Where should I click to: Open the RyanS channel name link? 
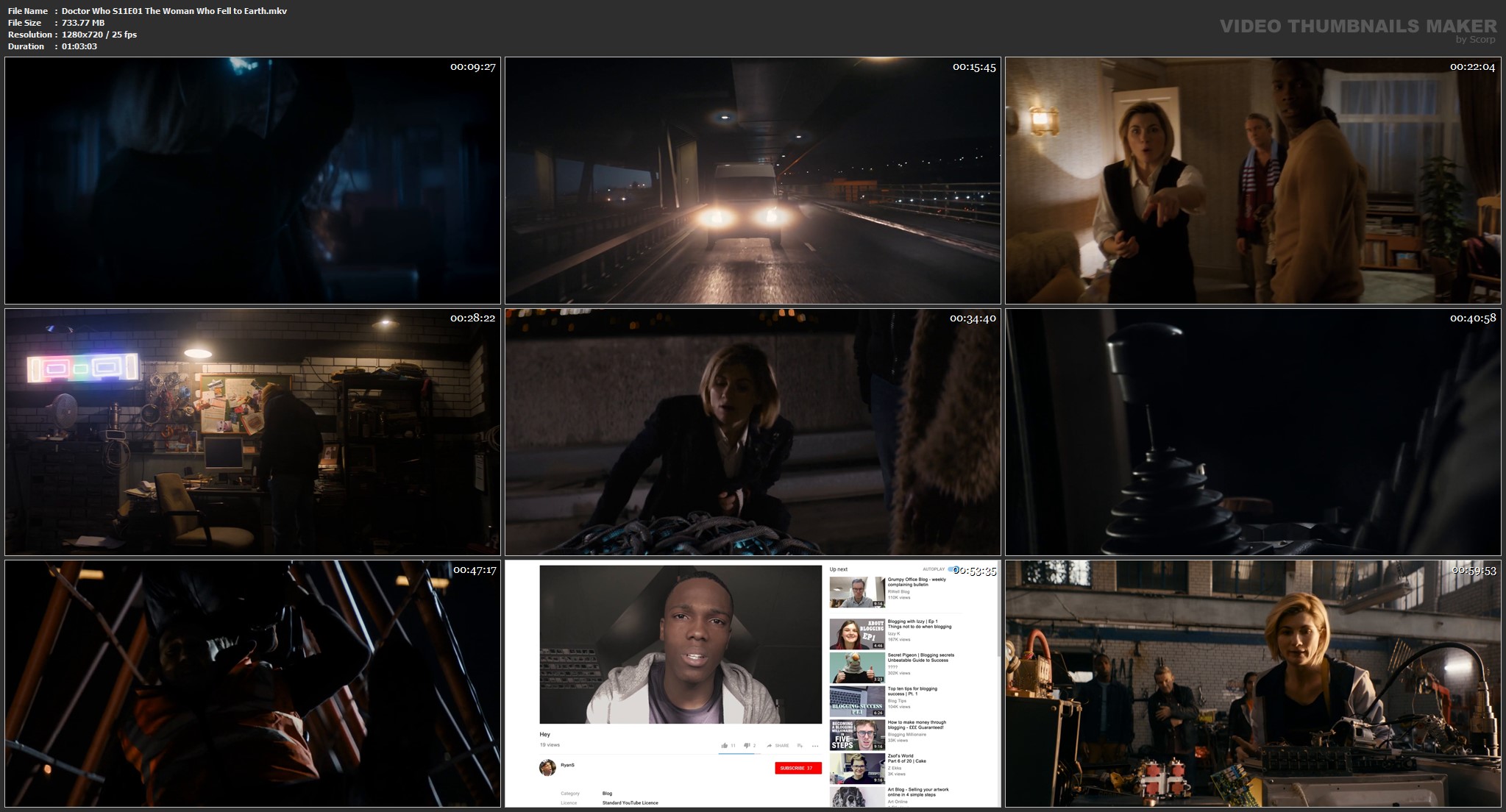pyautogui.click(x=567, y=765)
